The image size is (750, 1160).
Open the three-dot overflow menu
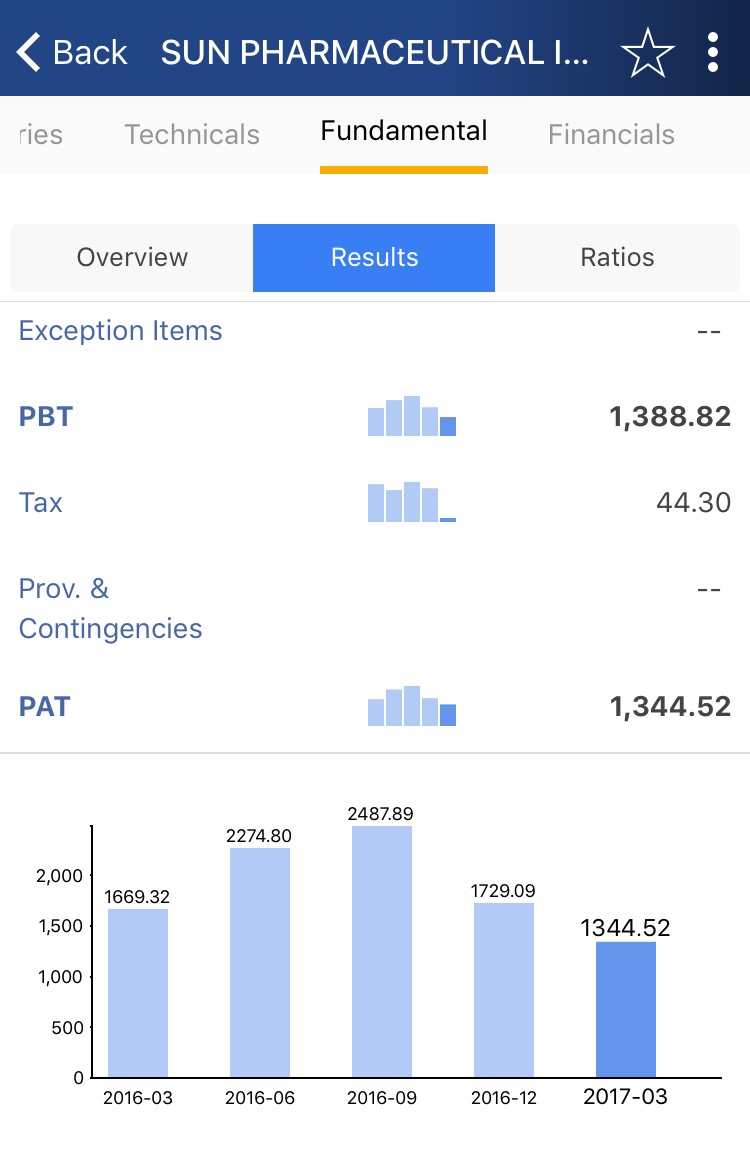coord(712,53)
